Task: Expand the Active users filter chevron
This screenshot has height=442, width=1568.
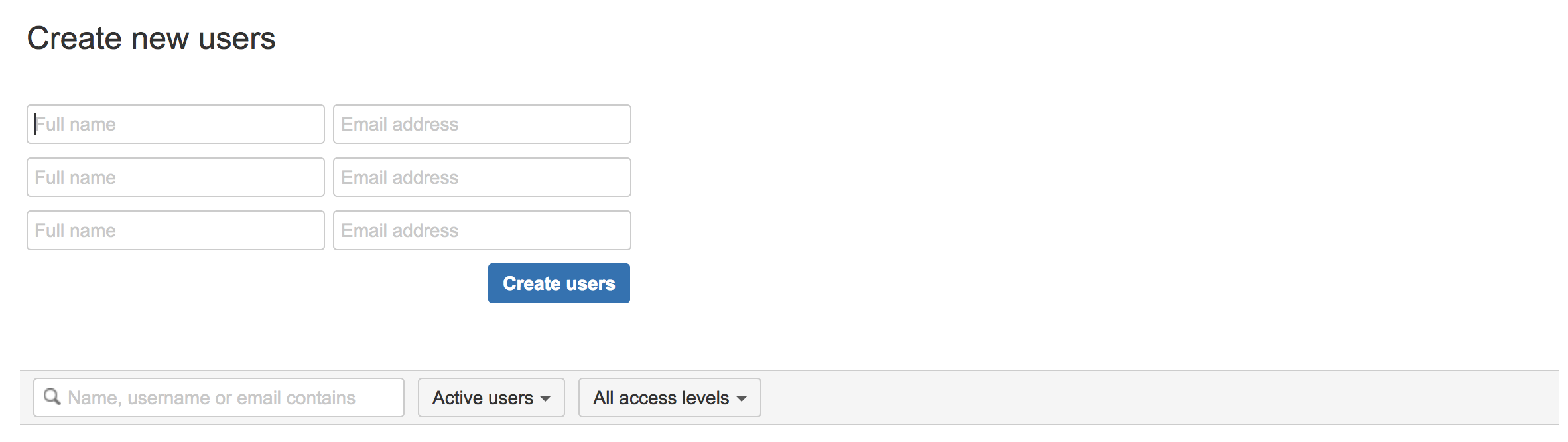Action: click(545, 398)
